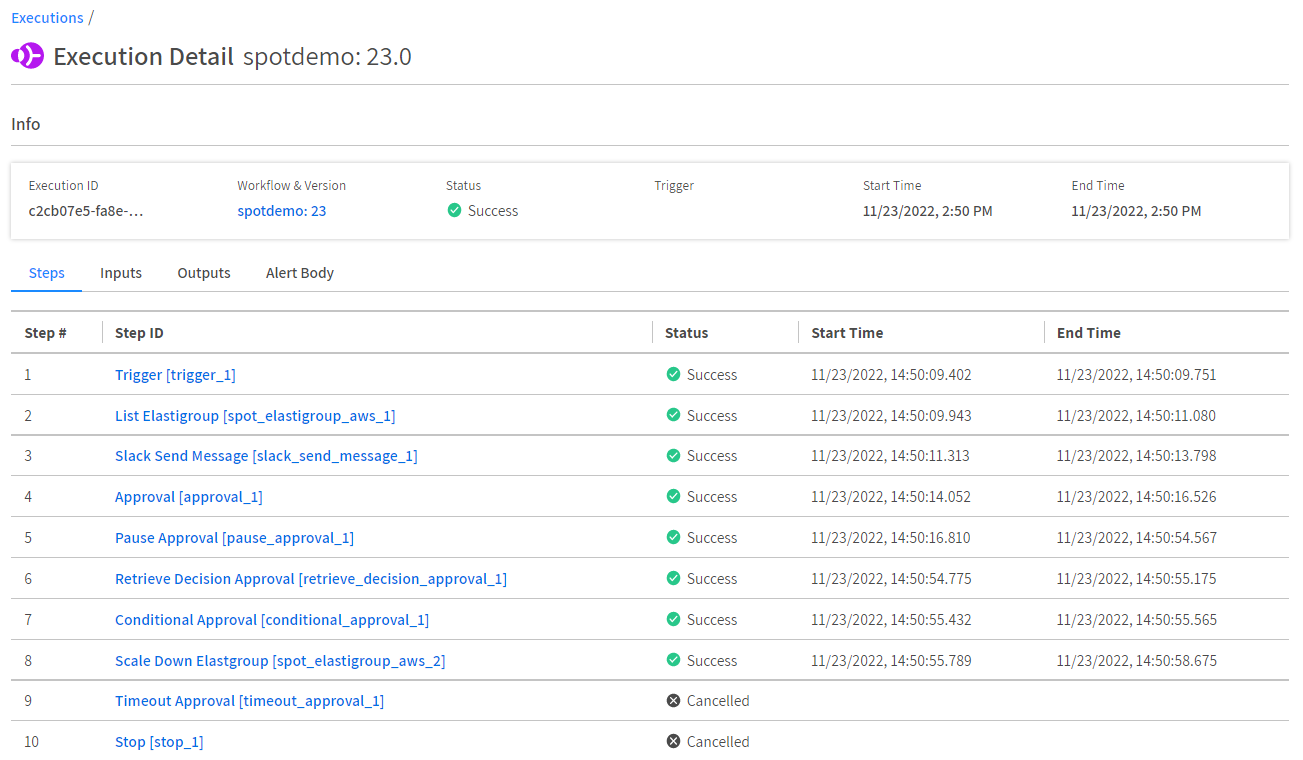
Task: Click the Status column header
Action: pos(686,333)
